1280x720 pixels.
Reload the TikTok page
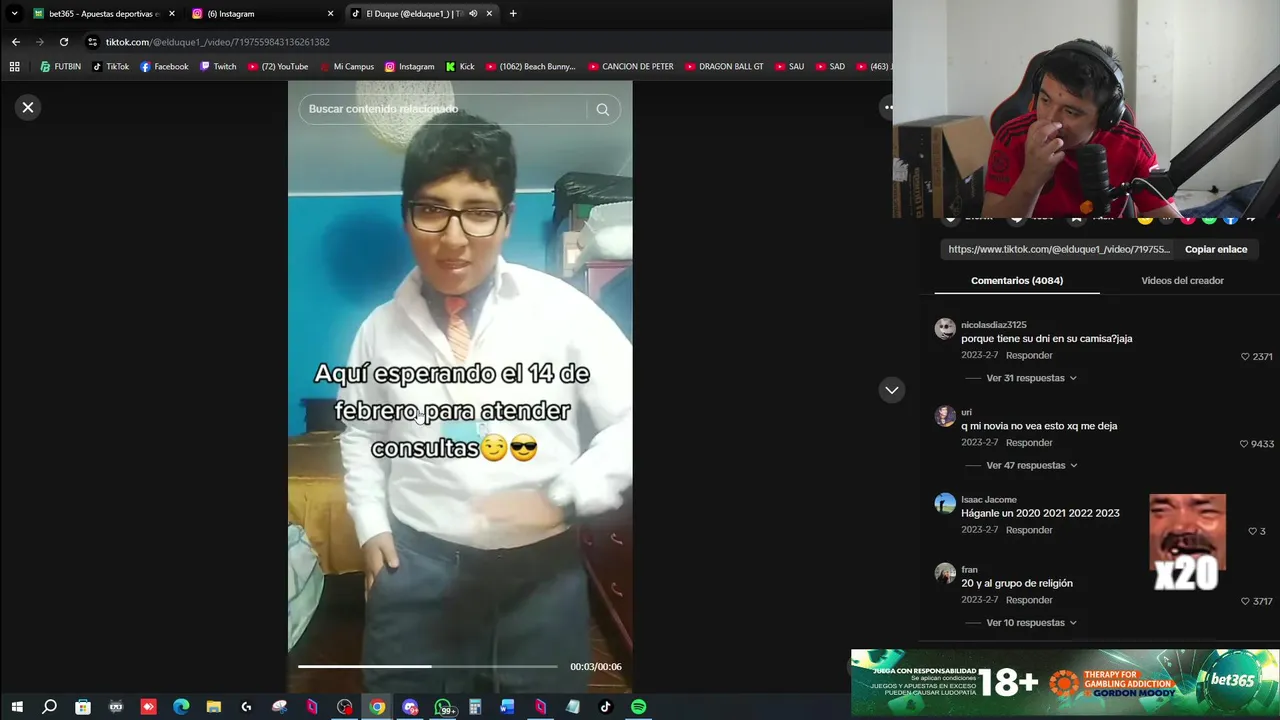pos(64,42)
